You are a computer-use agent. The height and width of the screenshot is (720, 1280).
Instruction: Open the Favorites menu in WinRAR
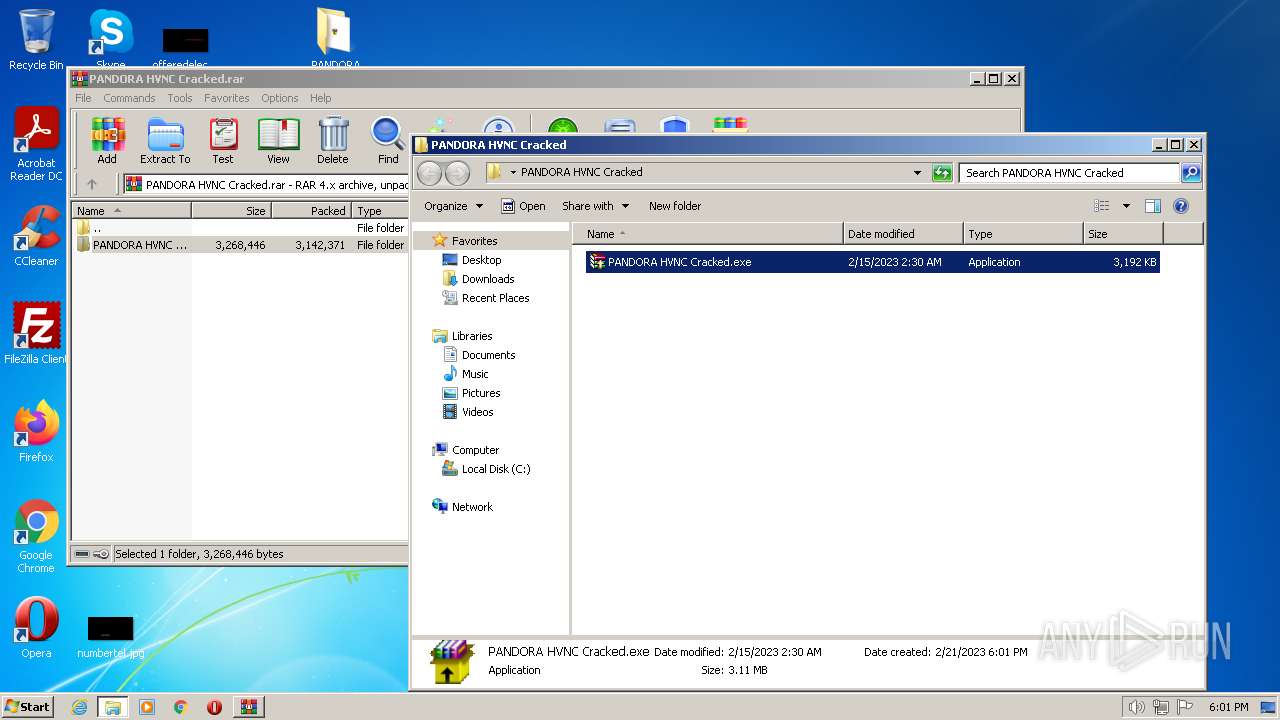point(227,98)
